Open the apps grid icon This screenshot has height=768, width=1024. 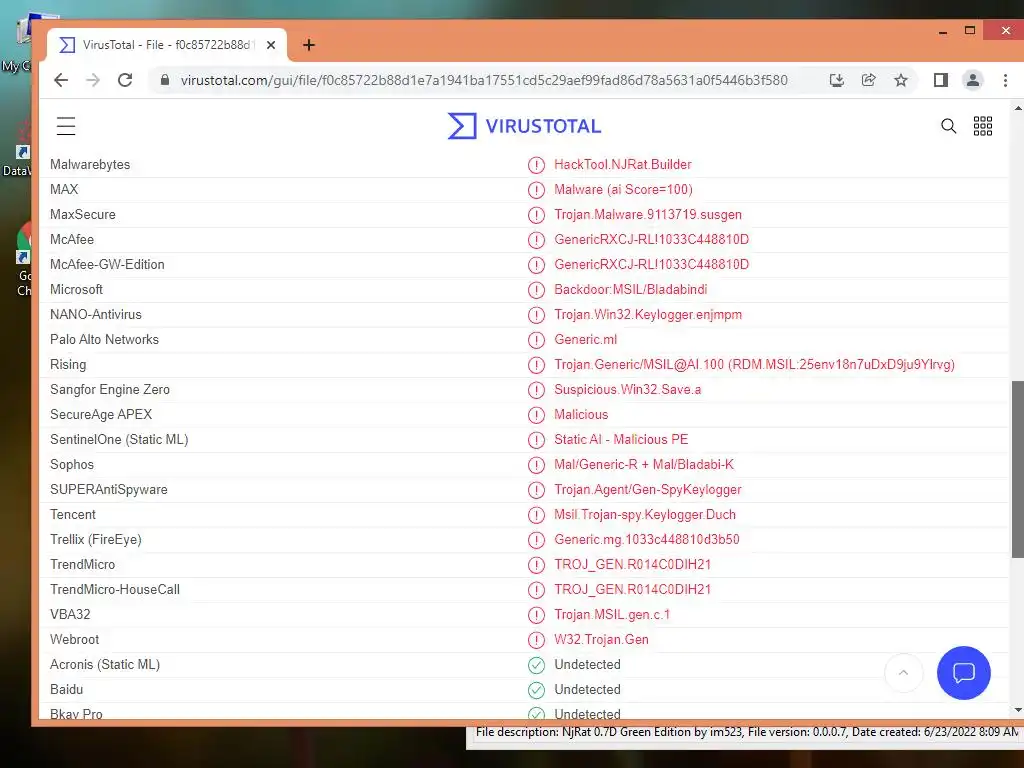click(x=983, y=126)
